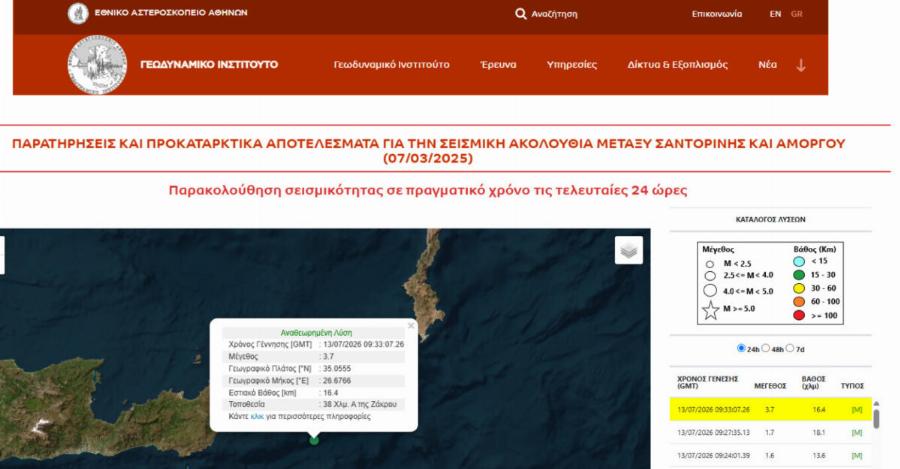Viewport: 900px width, 469px height.
Task: Click the ΜΕΓΕΘΟΣ column header
Action: [770, 386]
